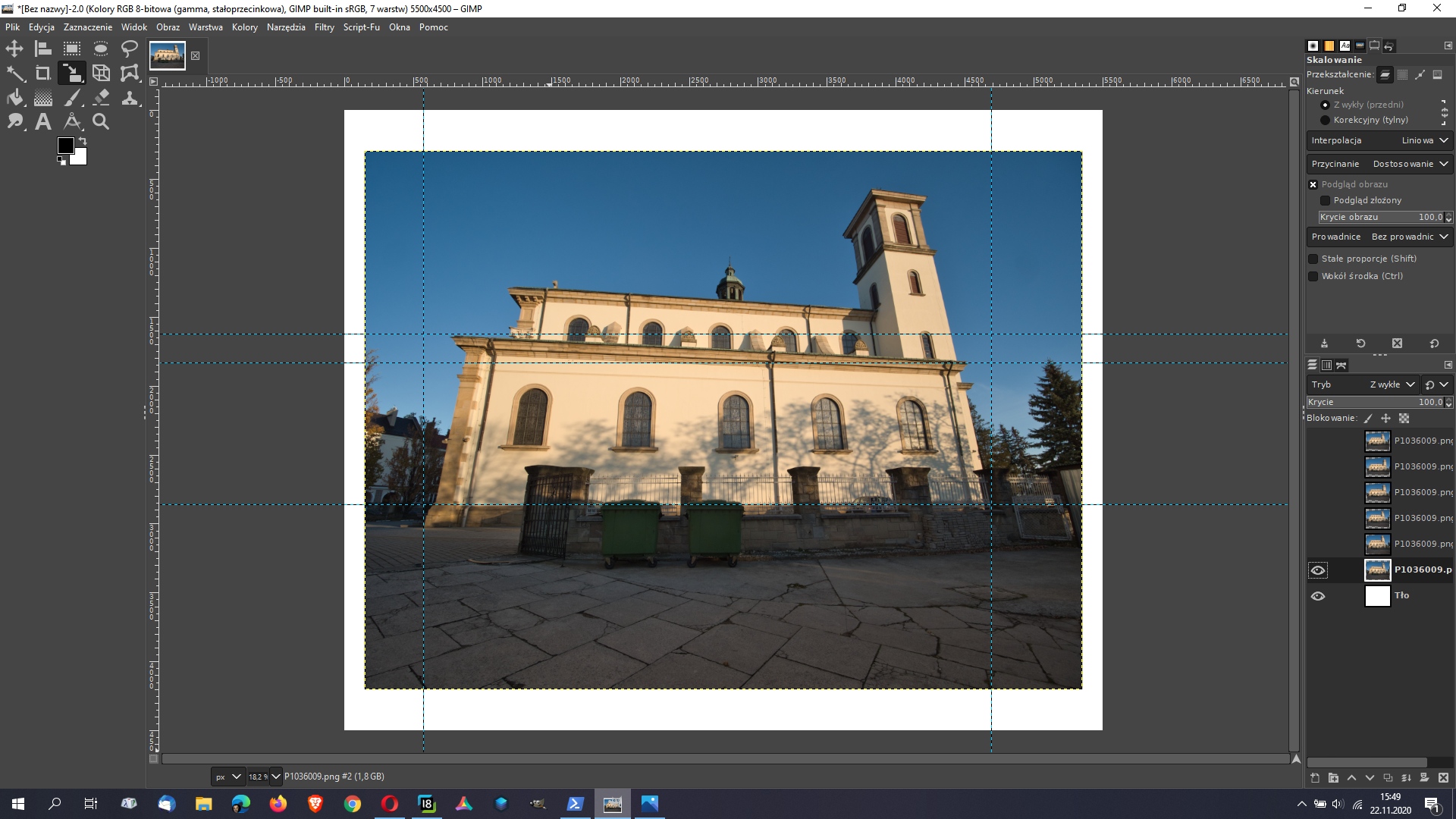
Task: Choose the Bucket Fill tool
Action: pyautogui.click(x=14, y=98)
